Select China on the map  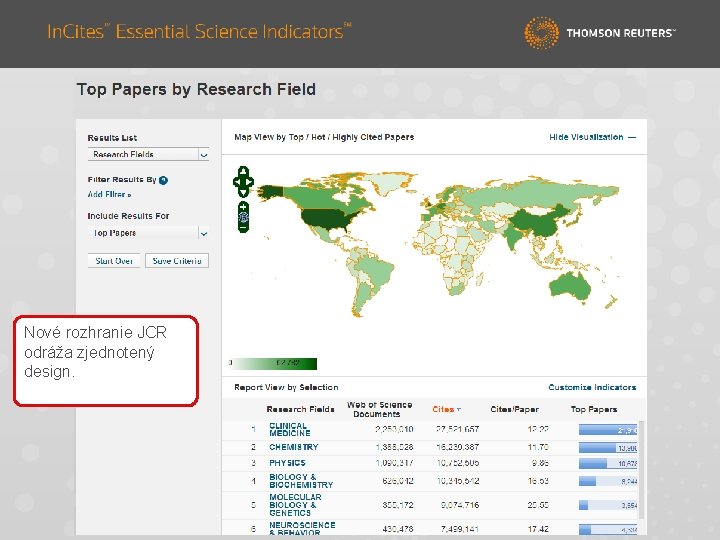[x=540, y=222]
